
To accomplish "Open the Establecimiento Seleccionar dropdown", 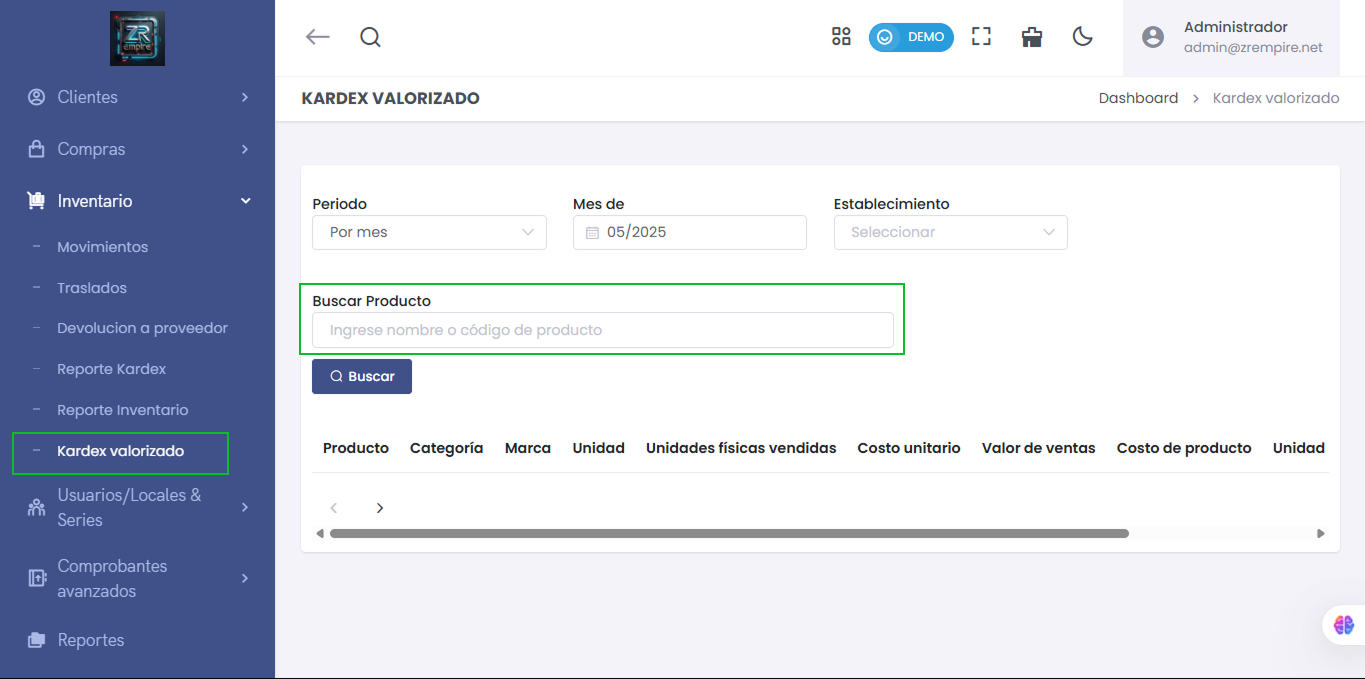I will tap(950, 232).
